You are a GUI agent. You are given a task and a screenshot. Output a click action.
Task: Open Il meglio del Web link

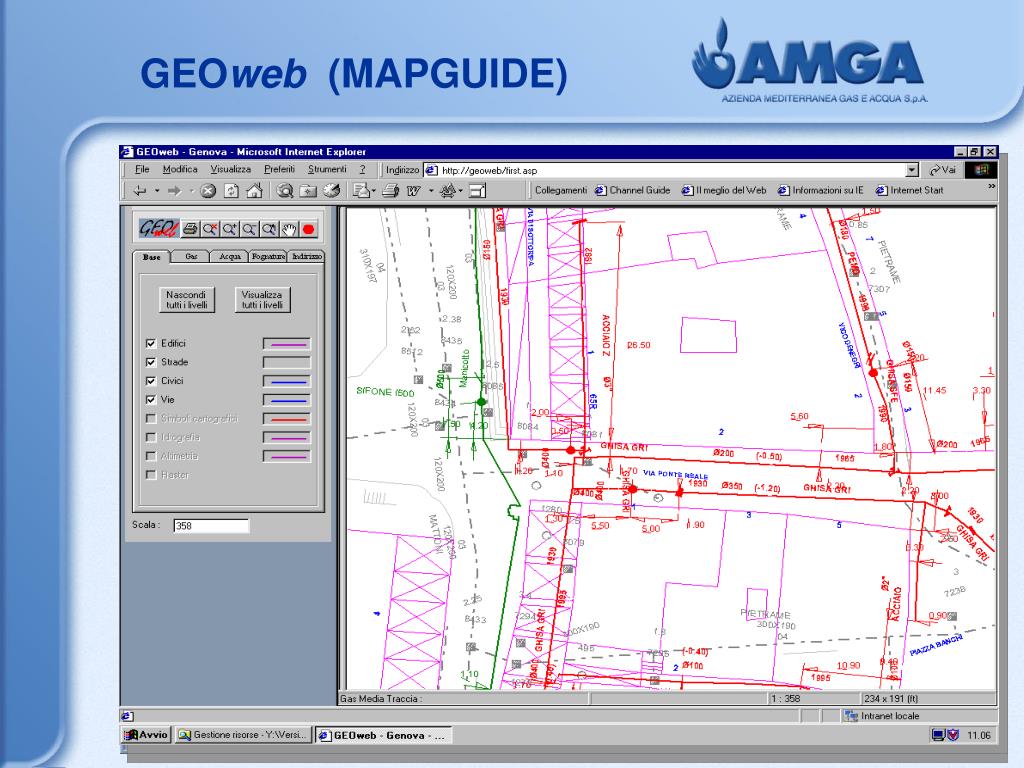724,190
